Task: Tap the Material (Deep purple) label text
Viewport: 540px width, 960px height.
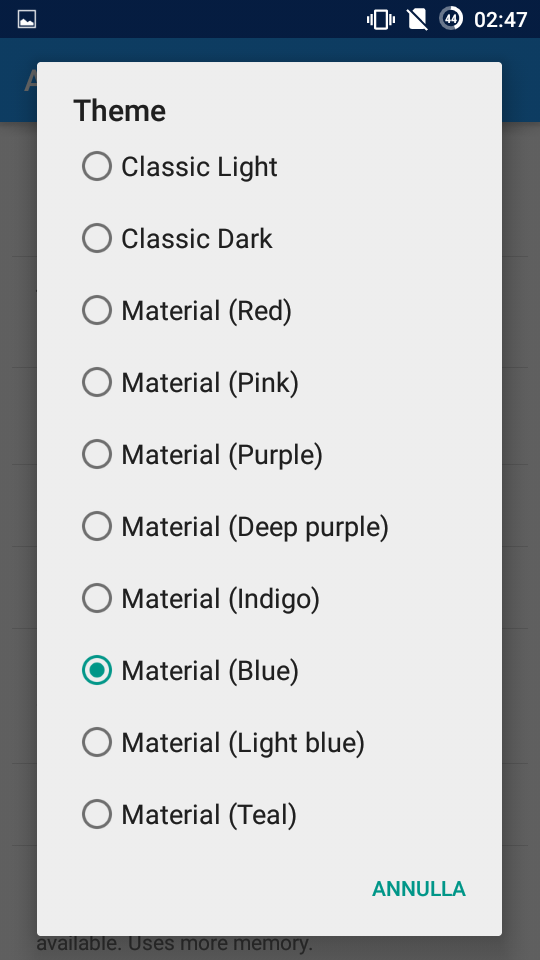Action: (255, 527)
